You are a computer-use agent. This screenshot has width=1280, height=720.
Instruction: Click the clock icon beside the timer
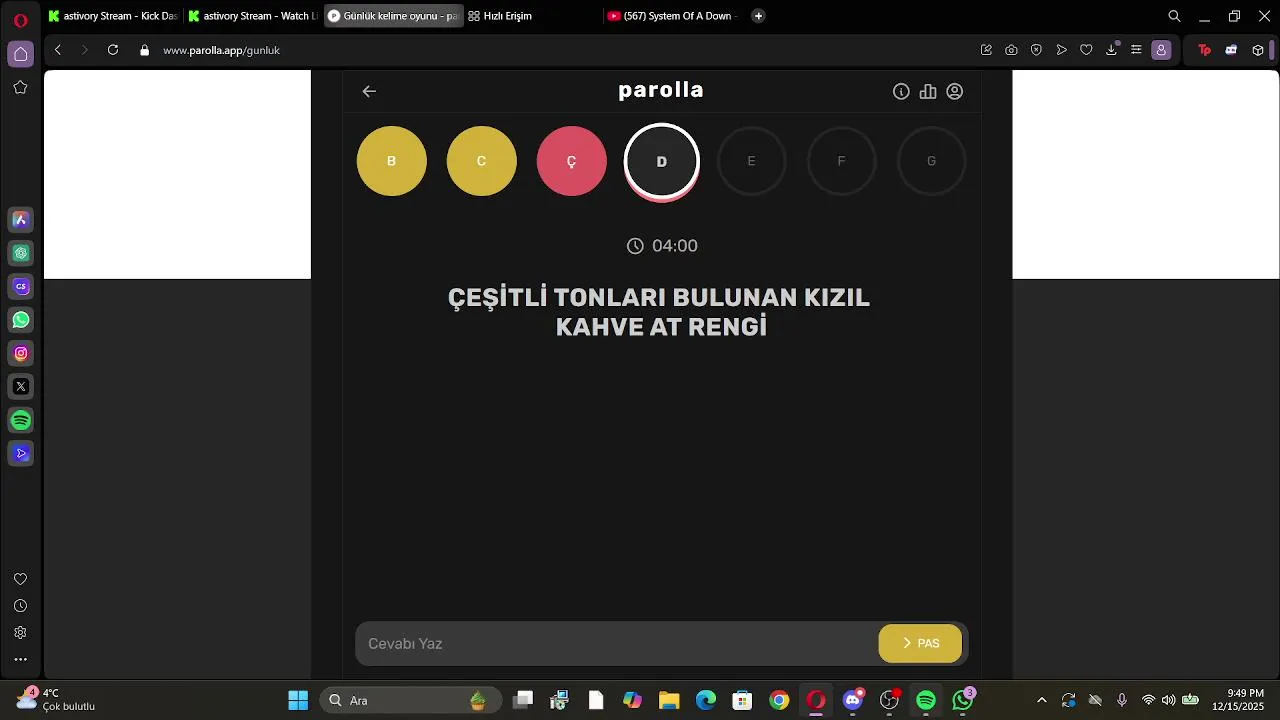[635, 246]
